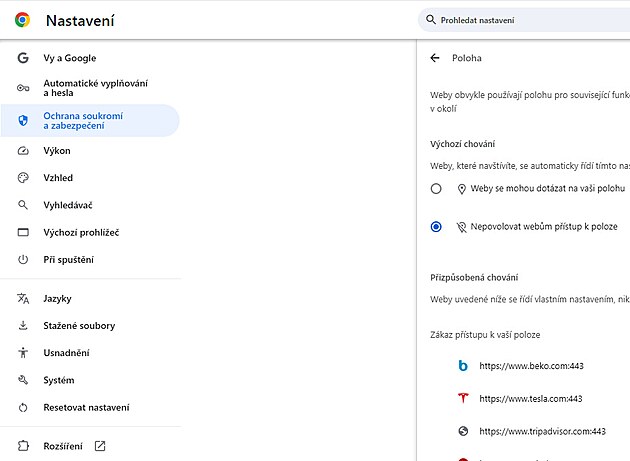The height and width of the screenshot is (461, 630).
Task: Navigate to Stažené soubory settings
Action: click(x=78, y=326)
